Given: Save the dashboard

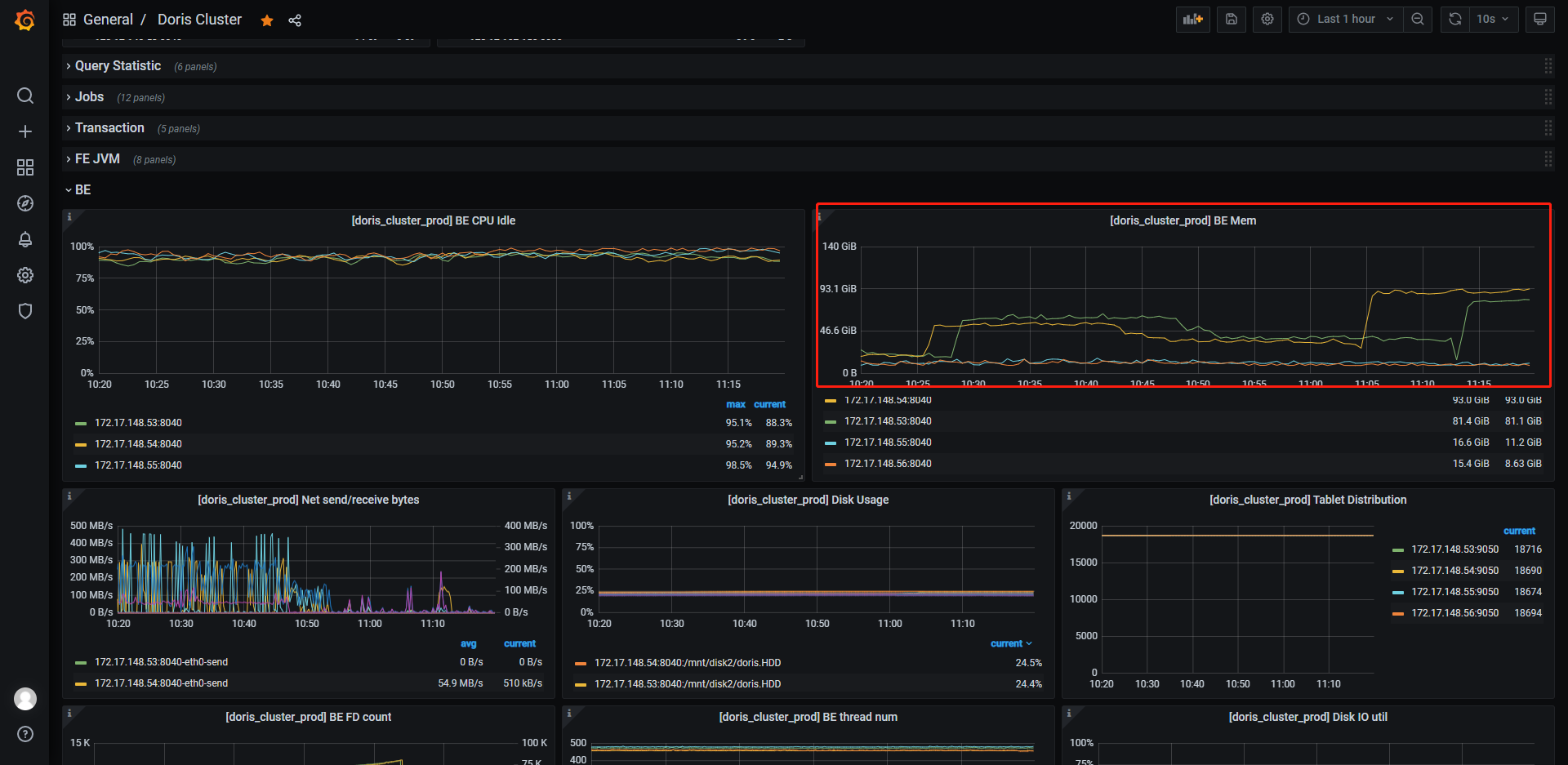Looking at the screenshot, I should pos(1232,19).
